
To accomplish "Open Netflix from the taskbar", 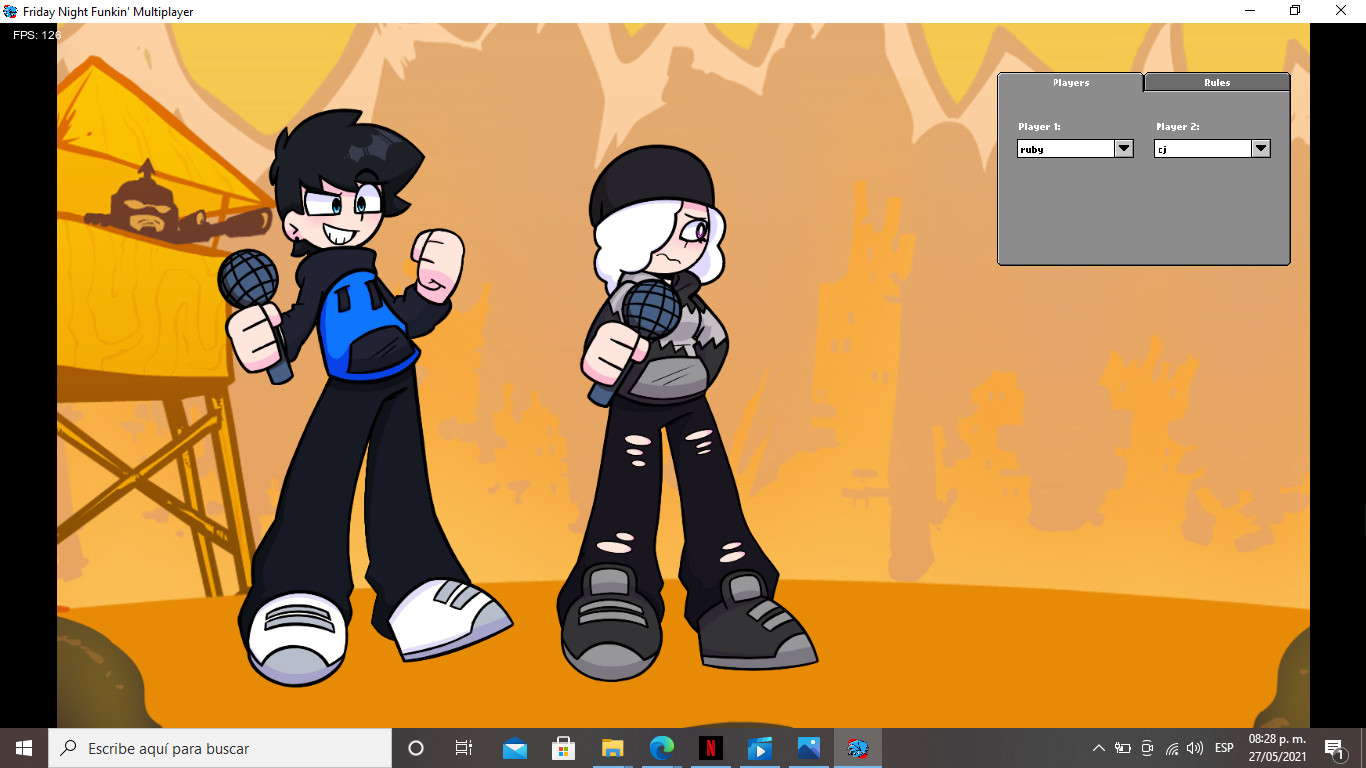I will click(x=710, y=748).
